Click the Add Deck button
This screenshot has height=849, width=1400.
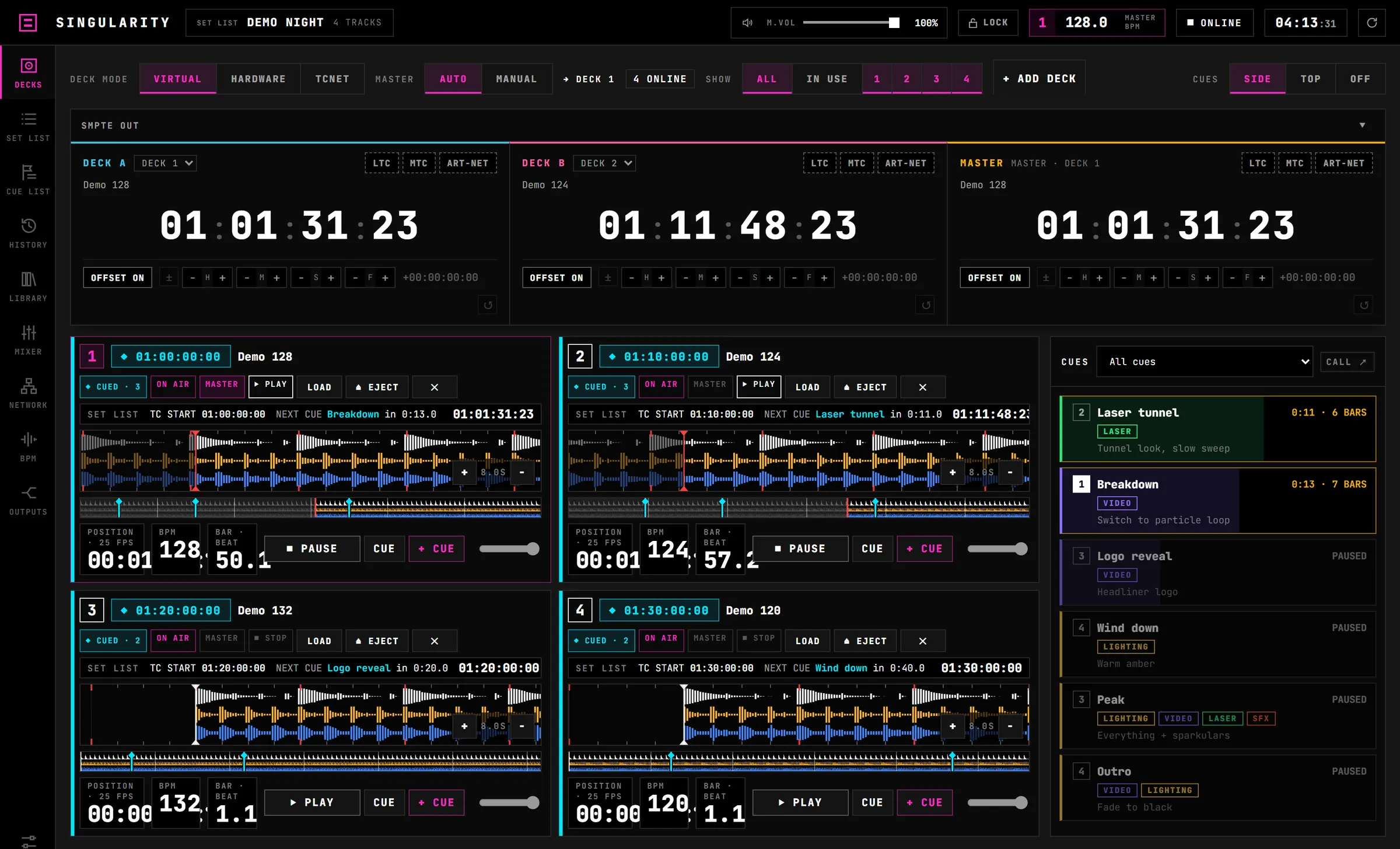click(x=1039, y=79)
